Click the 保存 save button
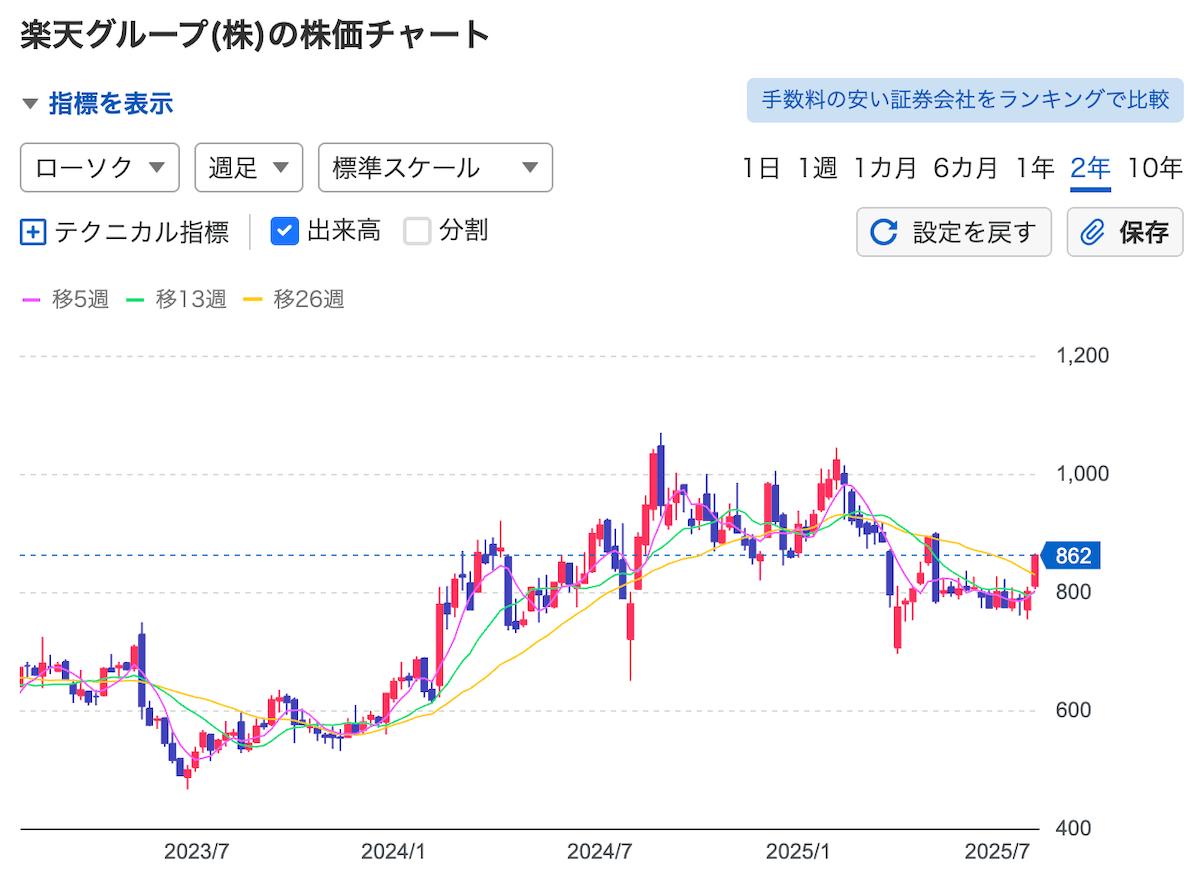 [x=1125, y=232]
